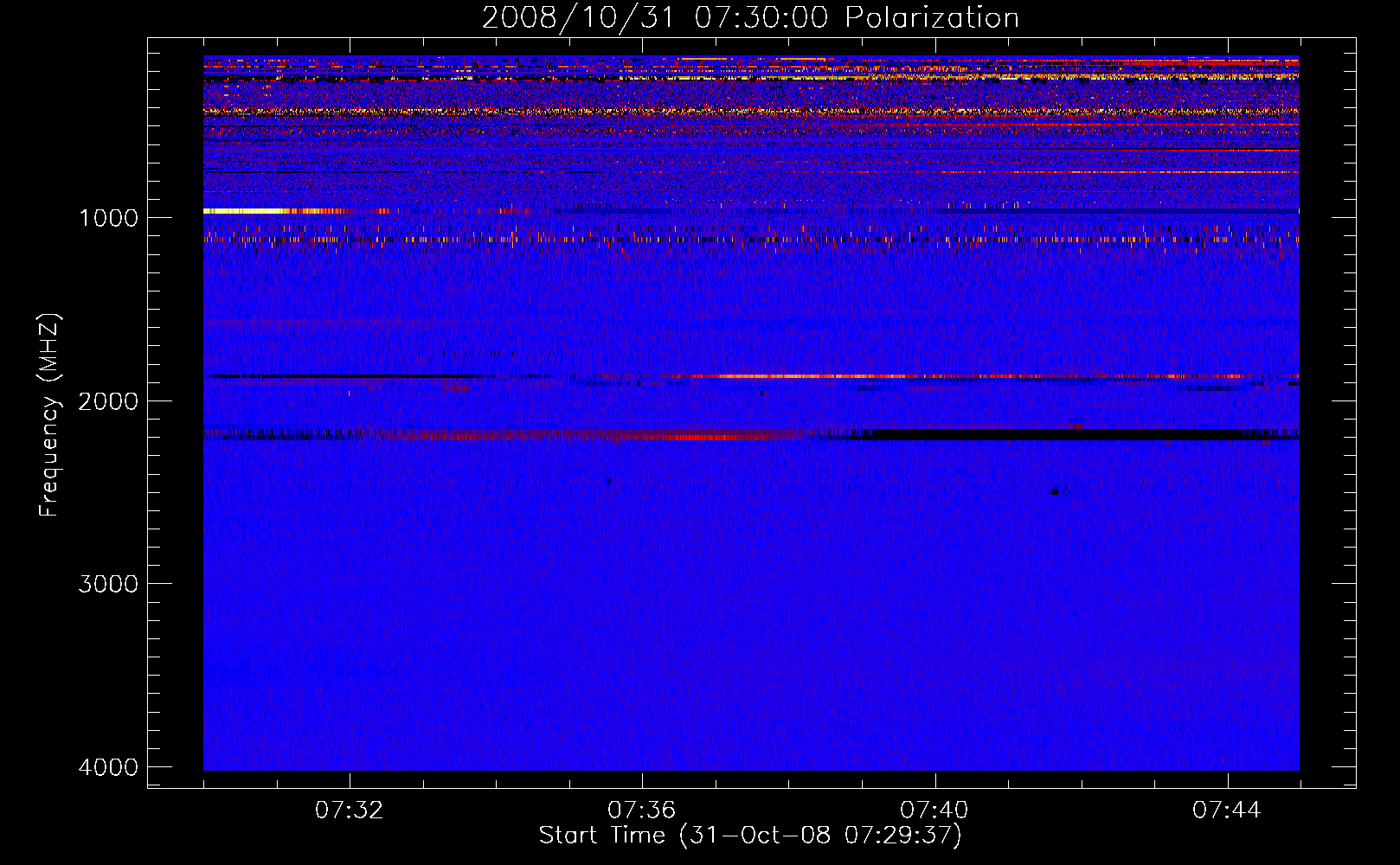Click the 07:44 time tick label
Viewport: 1400px width, 865px height.
[x=1227, y=811]
